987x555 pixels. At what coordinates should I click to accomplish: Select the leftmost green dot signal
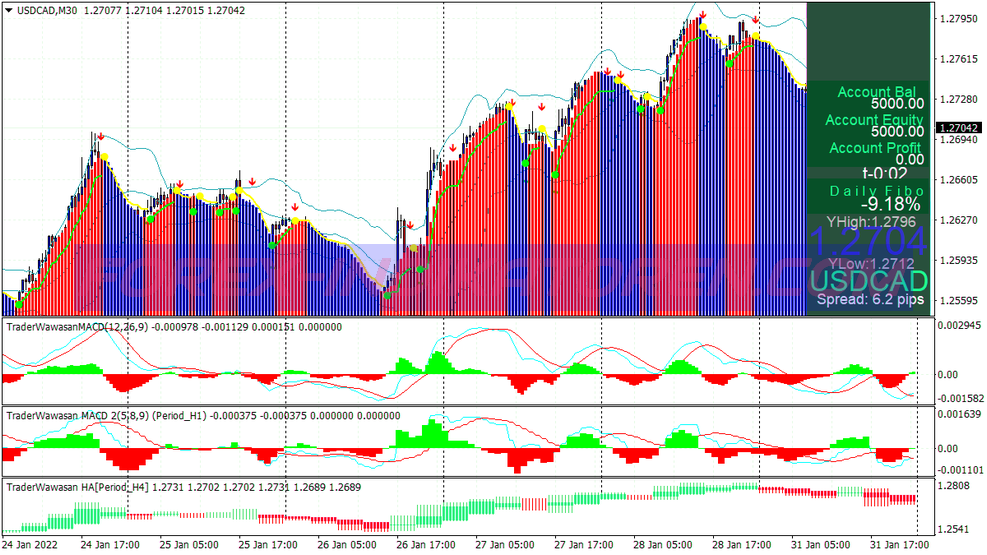(x=19, y=304)
